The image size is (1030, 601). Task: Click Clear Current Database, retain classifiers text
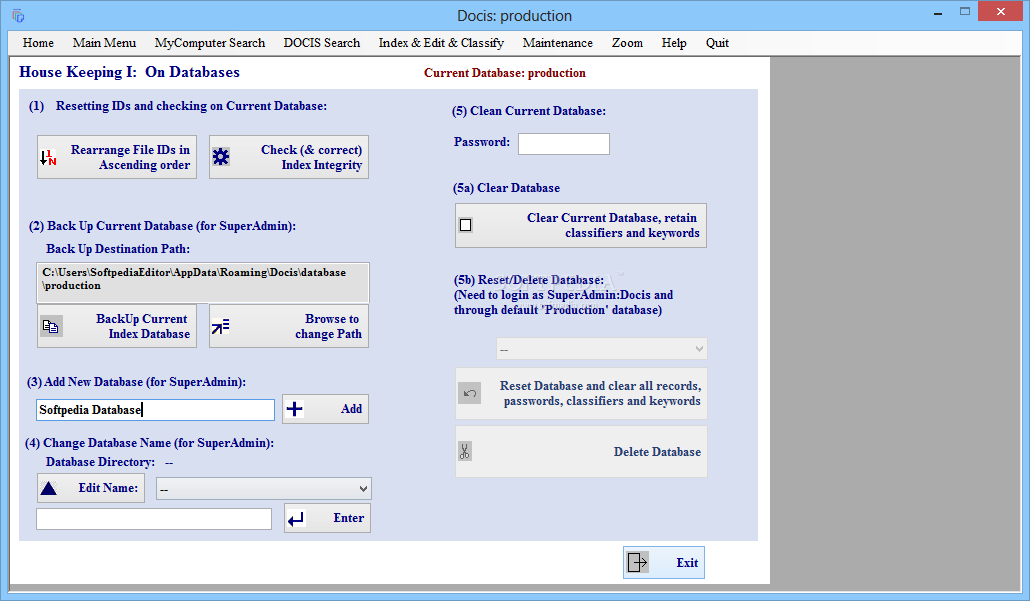[x=612, y=225]
